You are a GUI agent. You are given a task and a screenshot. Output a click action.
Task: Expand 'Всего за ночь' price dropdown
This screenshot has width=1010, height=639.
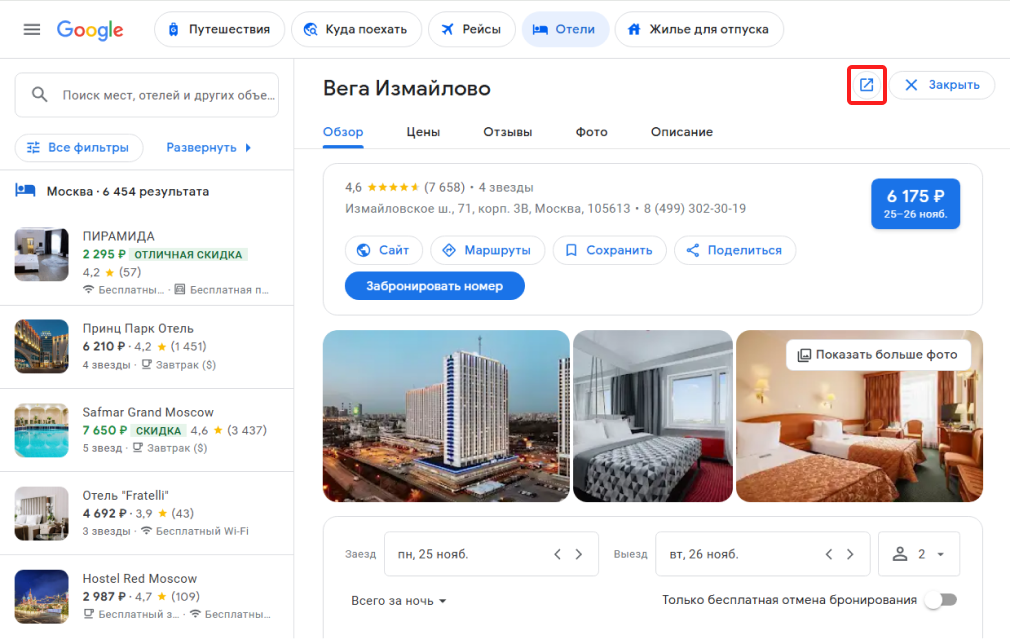click(399, 600)
